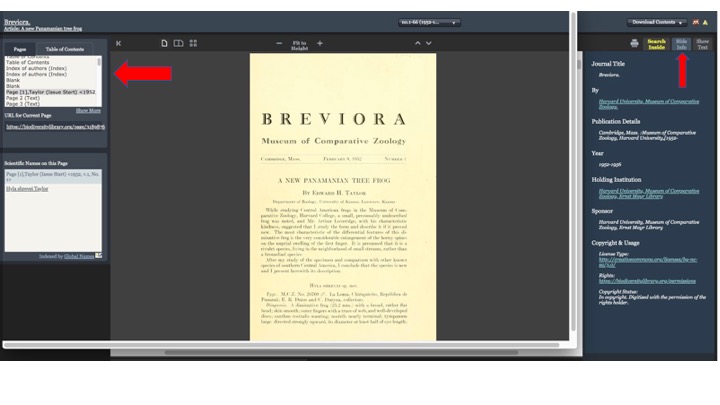This screenshot has width=720, height=405.
Task: Print using the printer icon
Action: 635,43
